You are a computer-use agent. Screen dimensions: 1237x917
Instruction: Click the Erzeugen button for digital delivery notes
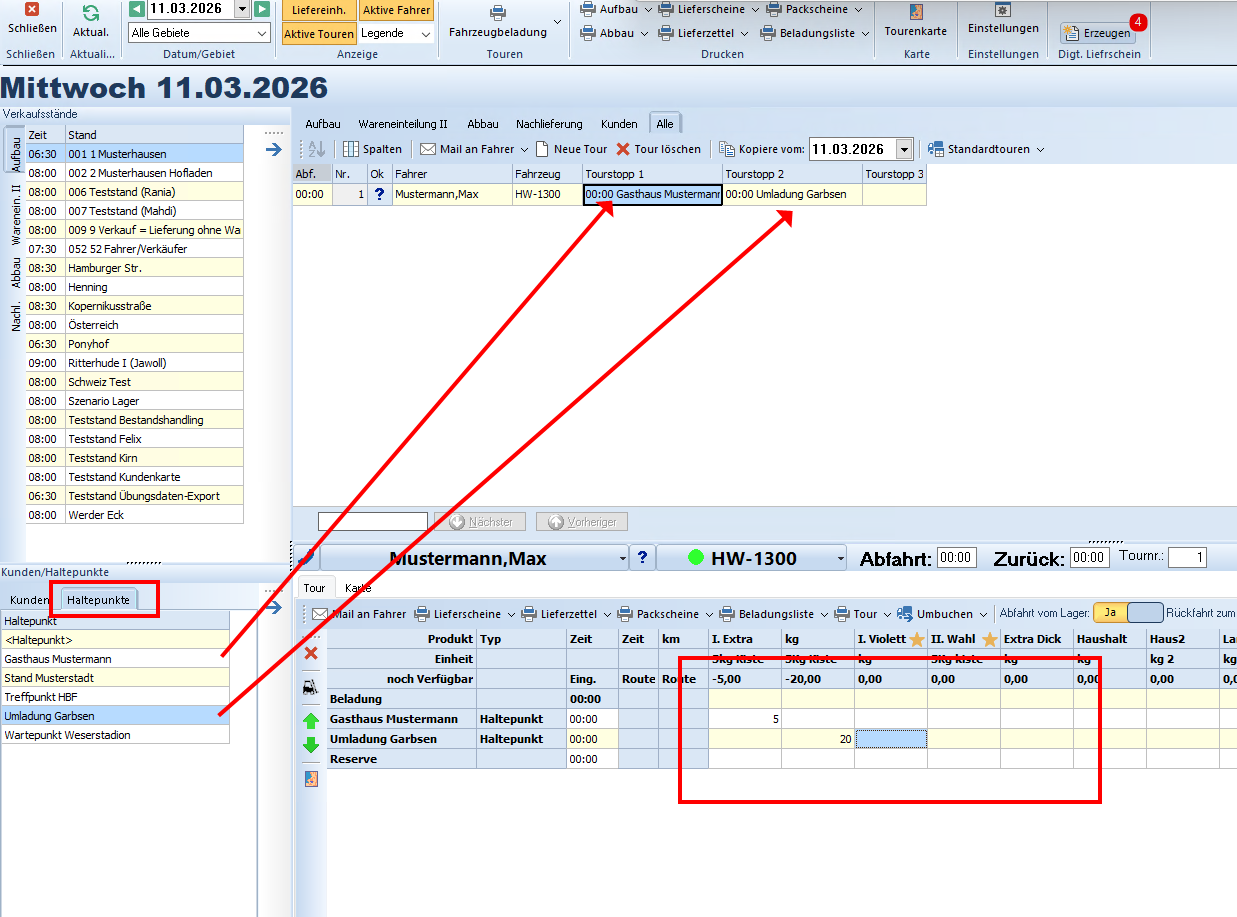pos(1097,33)
